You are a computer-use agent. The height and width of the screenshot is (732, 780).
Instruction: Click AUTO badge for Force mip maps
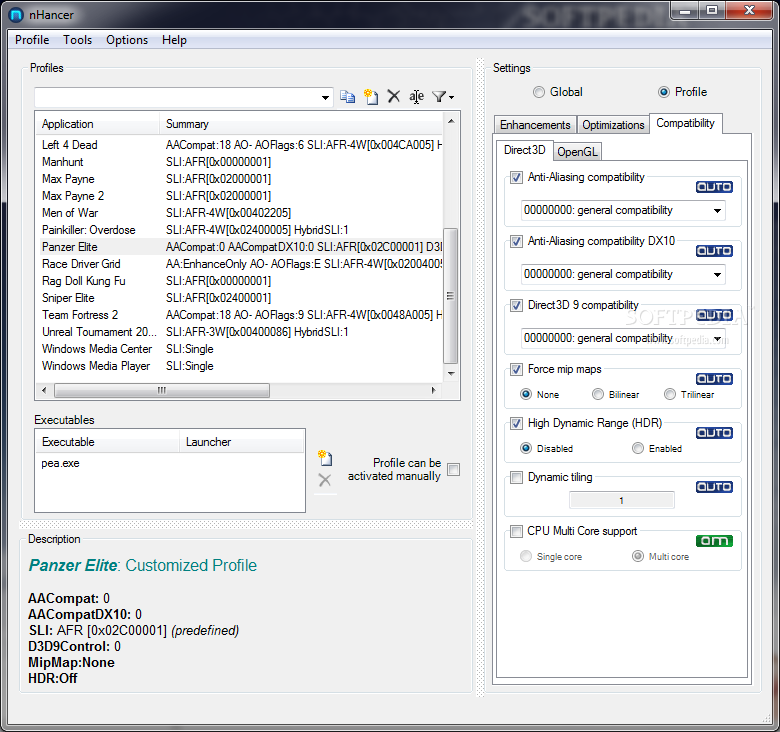click(x=714, y=379)
